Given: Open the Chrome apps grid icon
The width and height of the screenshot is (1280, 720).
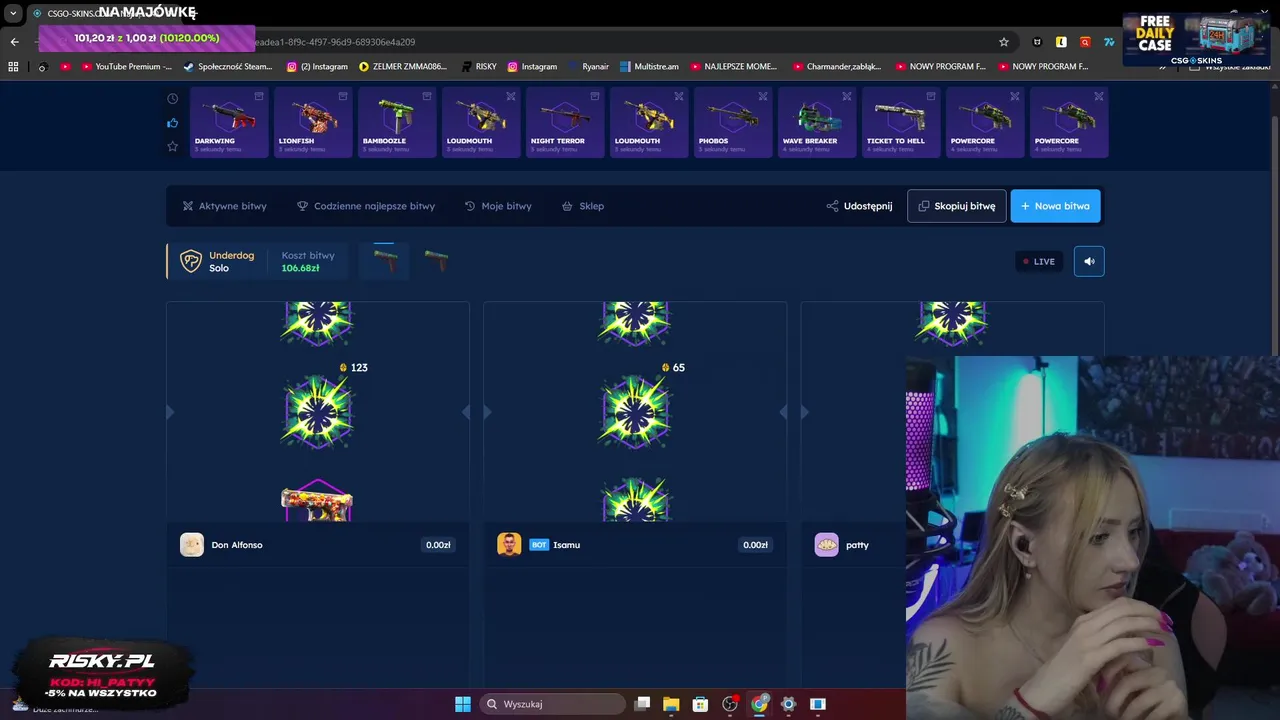Looking at the screenshot, I should click(13, 66).
